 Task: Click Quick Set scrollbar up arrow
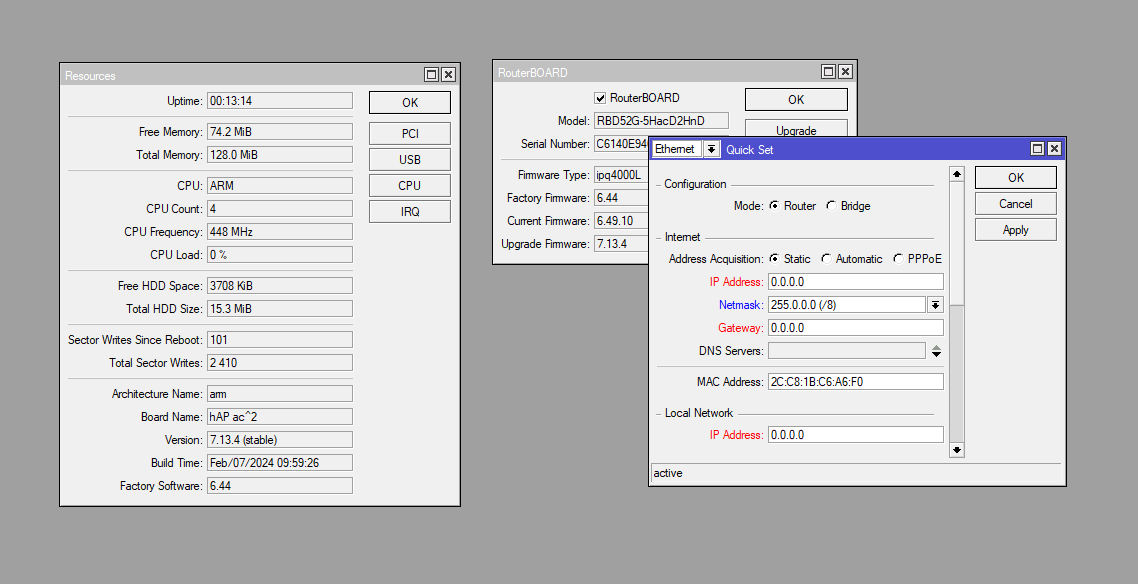click(957, 174)
